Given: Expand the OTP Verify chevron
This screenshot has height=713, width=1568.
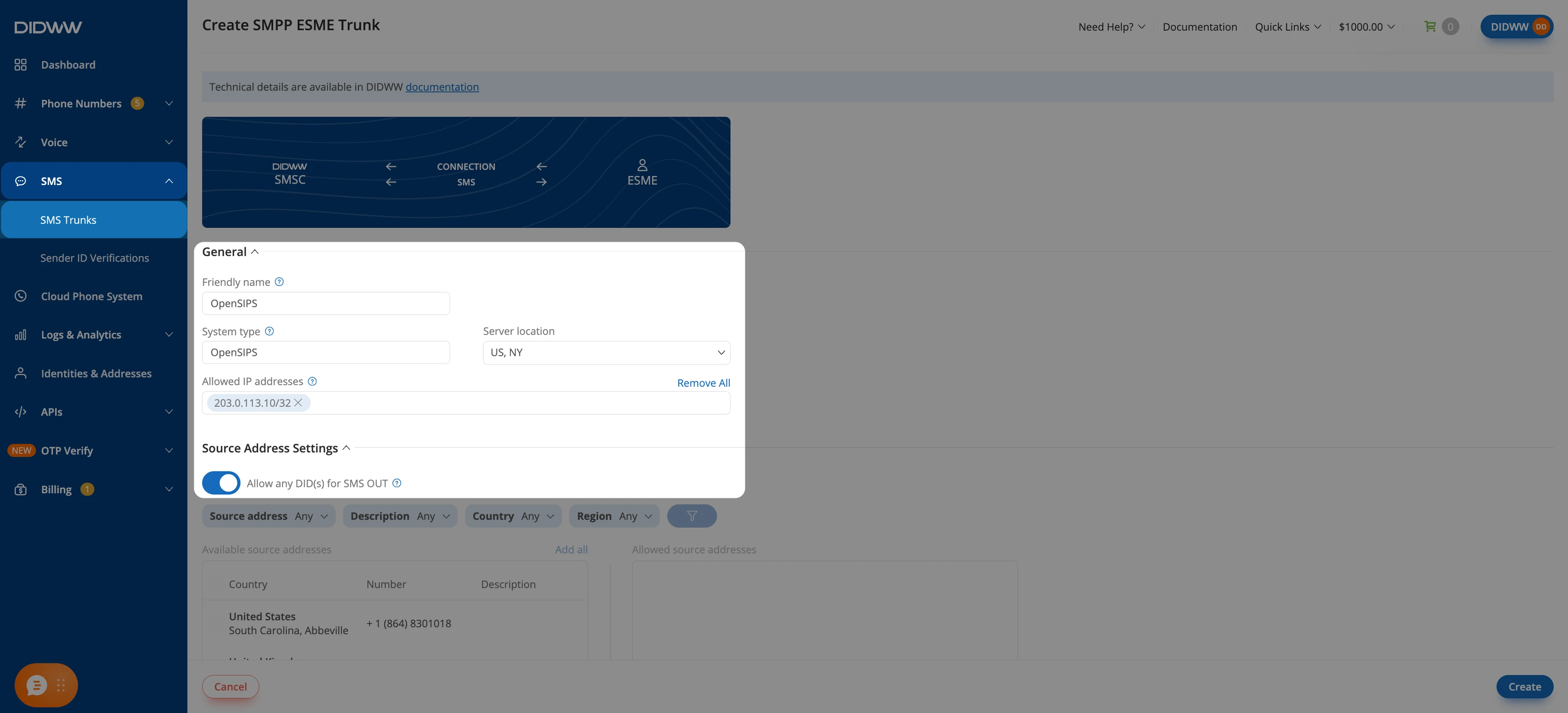Looking at the screenshot, I should tap(169, 451).
